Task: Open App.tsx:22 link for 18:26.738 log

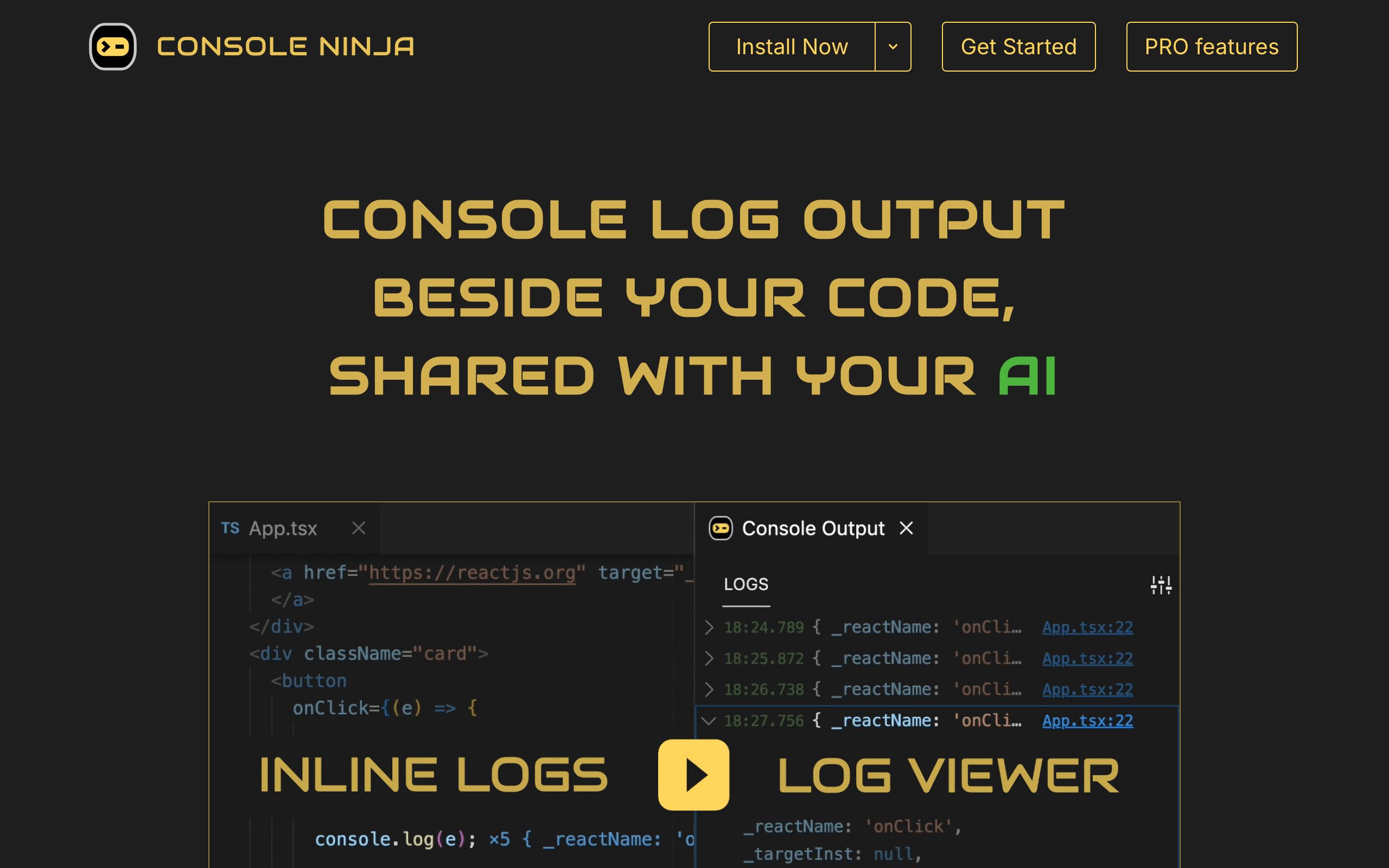Action: [1088, 690]
